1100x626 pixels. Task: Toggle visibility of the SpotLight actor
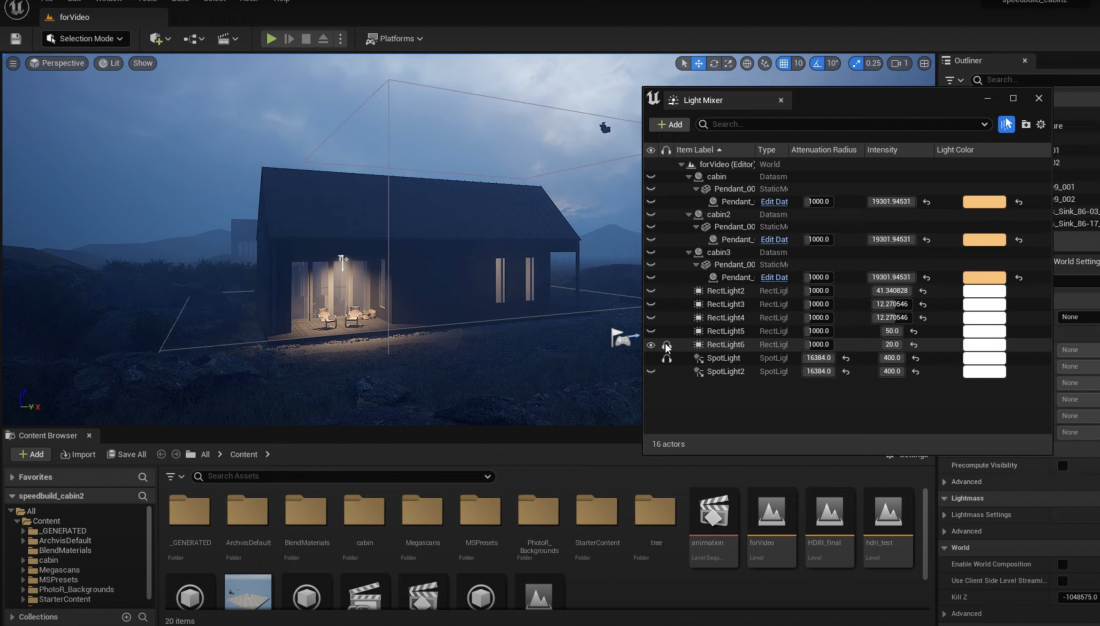(651, 357)
